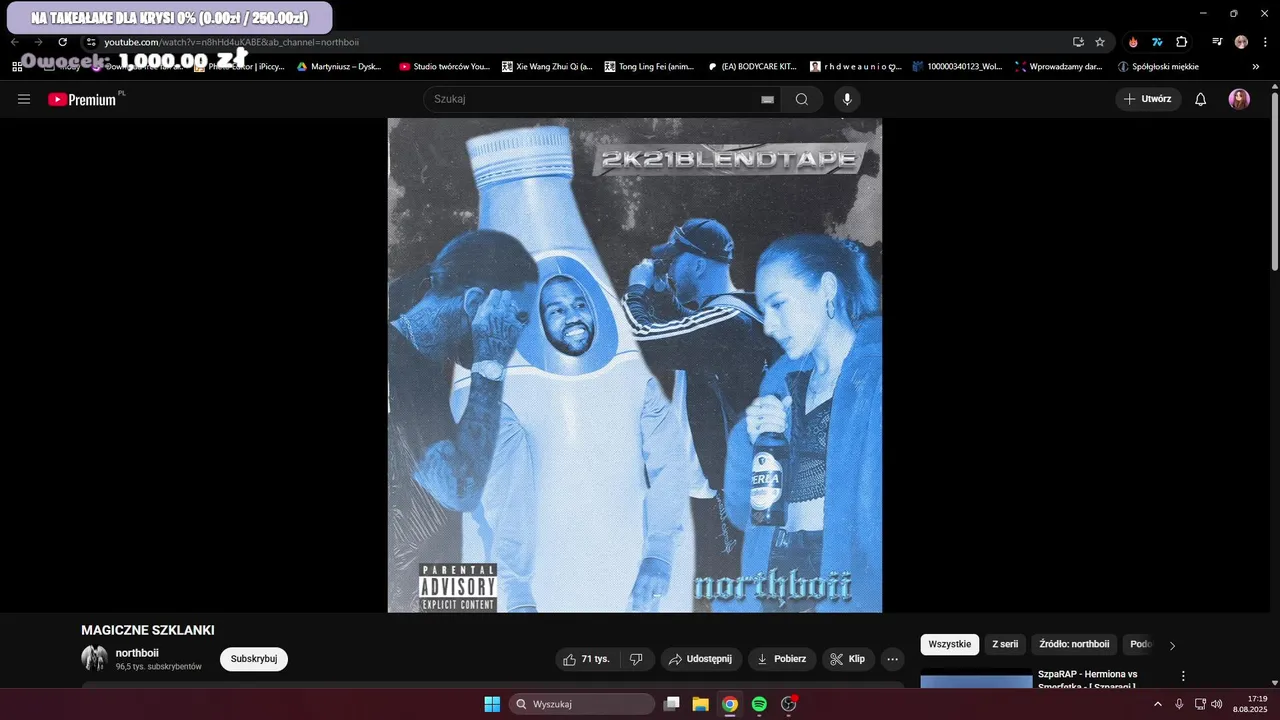Image resolution: width=1280 pixels, height=720 pixels.
Task: Like the video with 71 tys. likes
Action: pos(586,659)
